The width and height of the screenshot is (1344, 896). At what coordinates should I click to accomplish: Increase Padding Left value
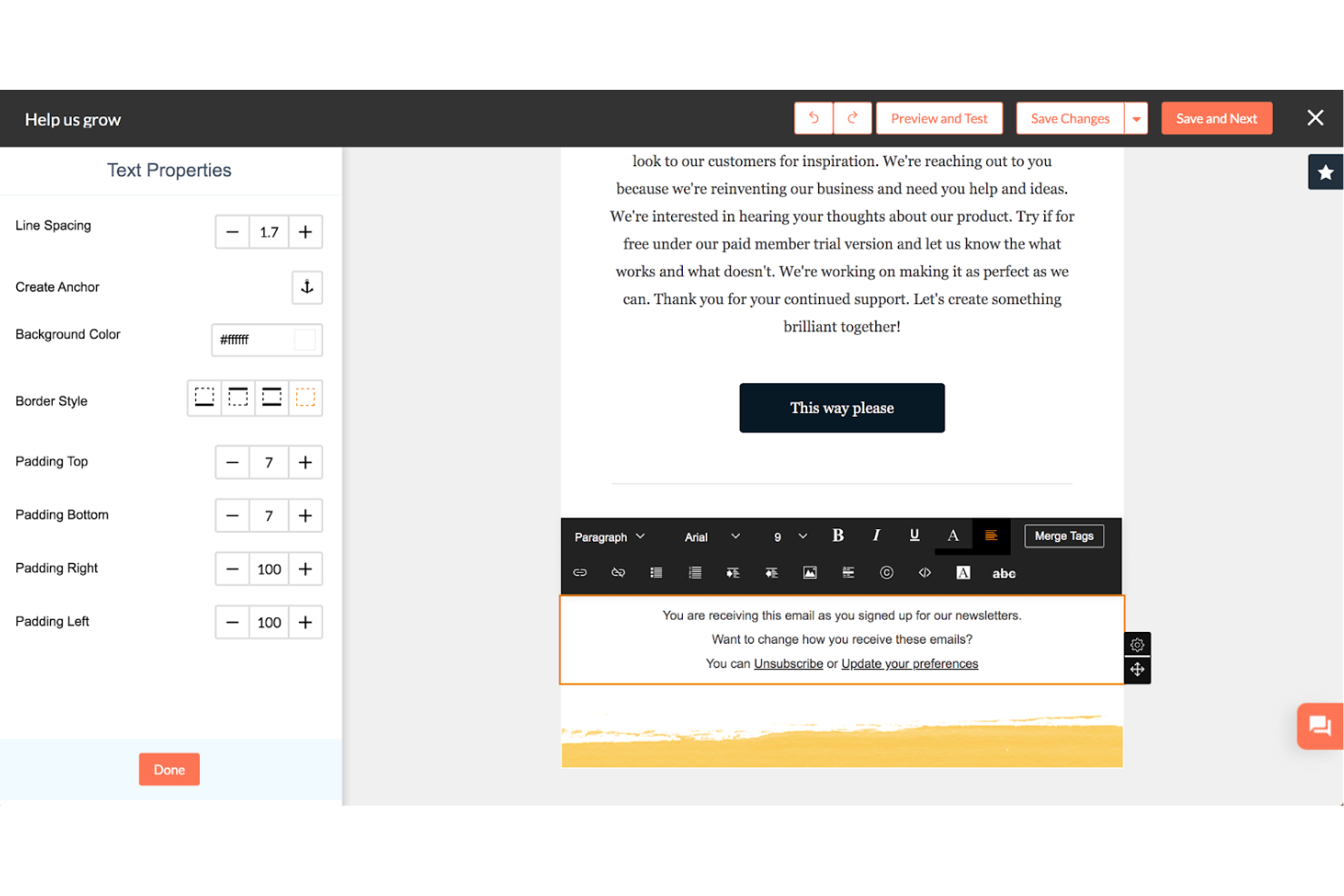(306, 623)
